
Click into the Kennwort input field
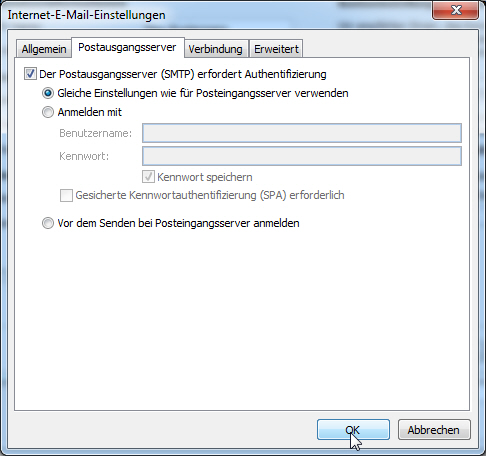tap(302, 156)
